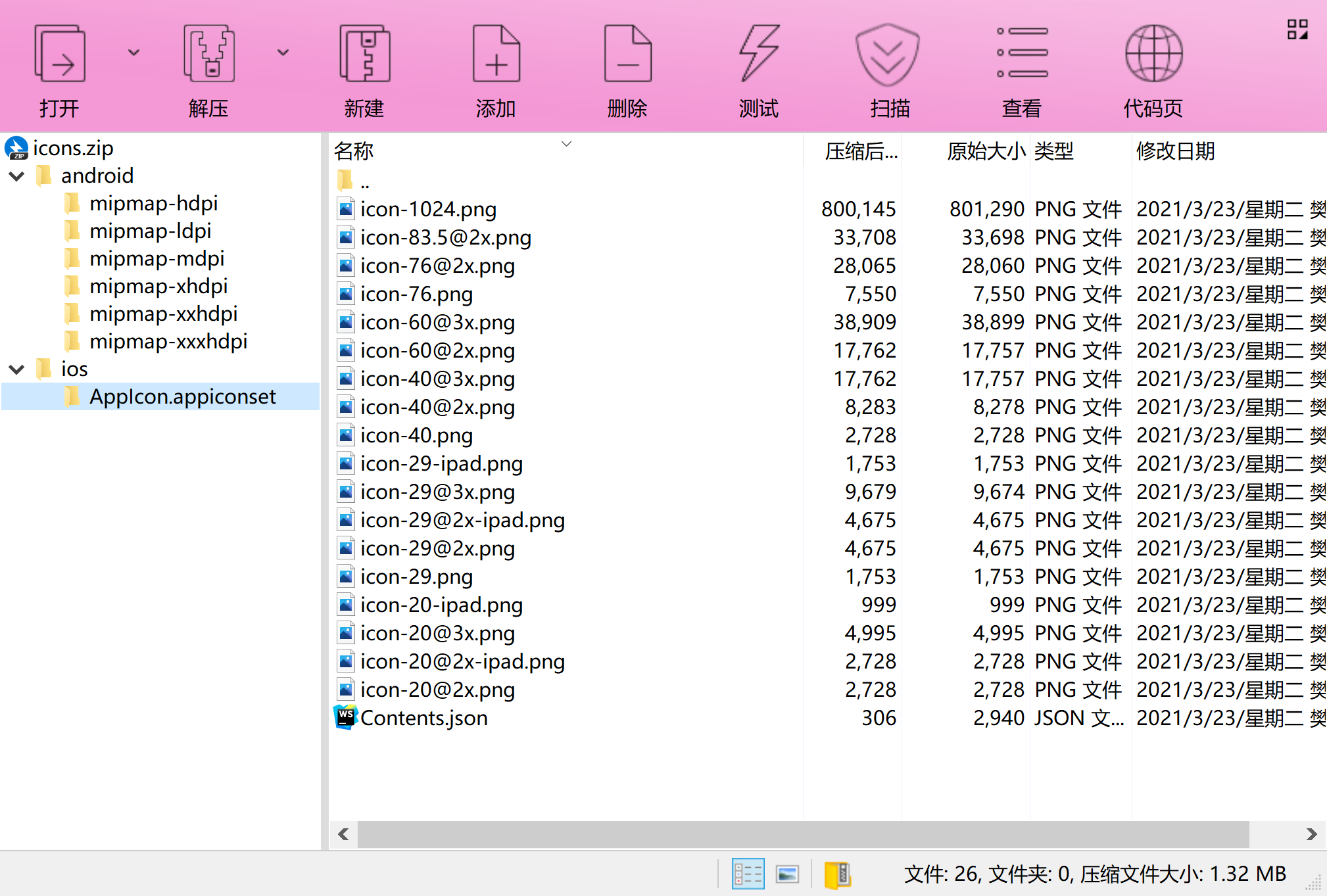Open dropdown arrow next to 打开
This screenshot has height=896, width=1327.
tap(133, 53)
